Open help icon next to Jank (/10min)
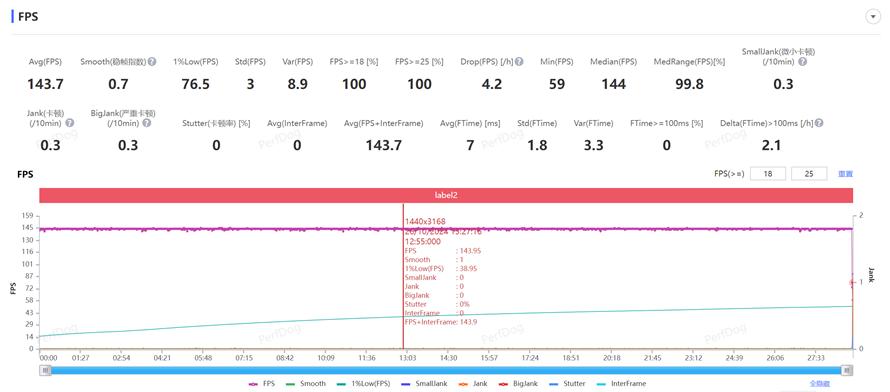The height and width of the screenshot is (392, 890). tap(69, 123)
